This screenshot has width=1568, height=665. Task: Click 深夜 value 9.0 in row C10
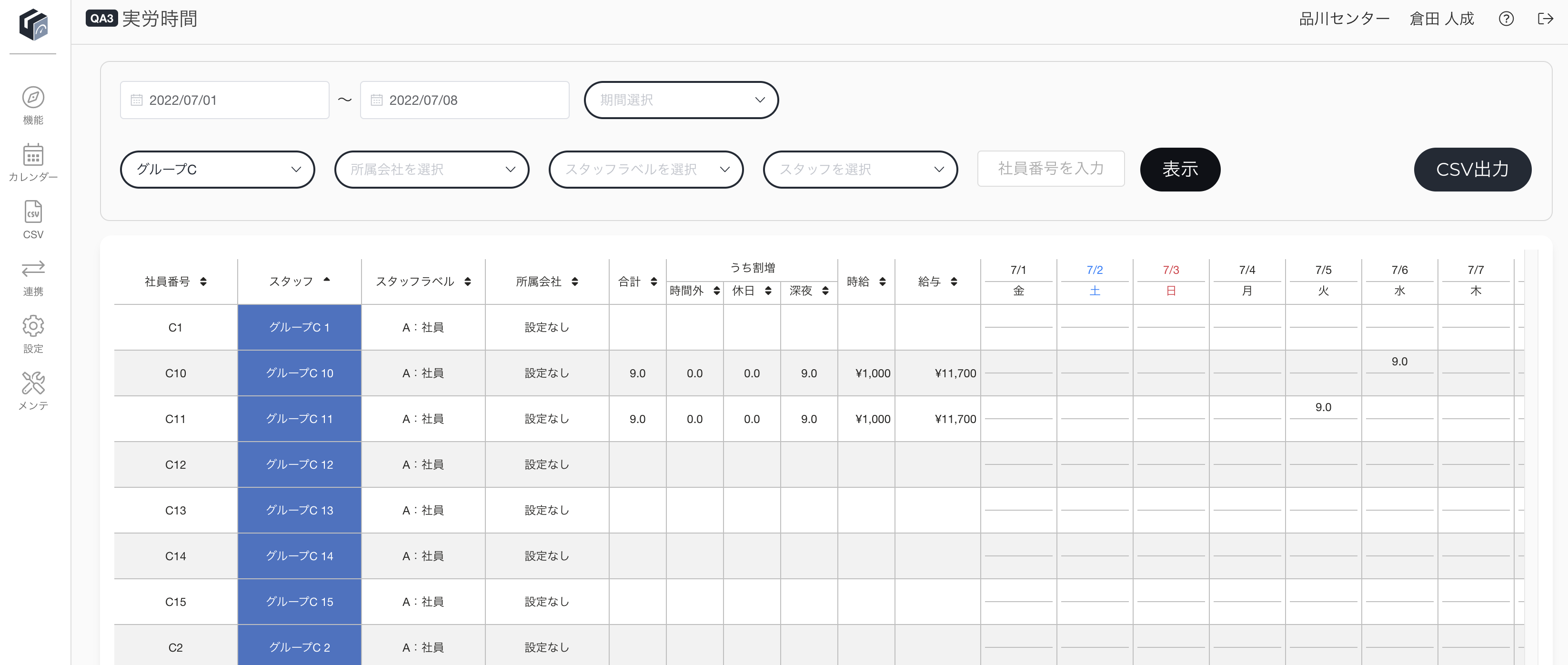(x=808, y=373)
